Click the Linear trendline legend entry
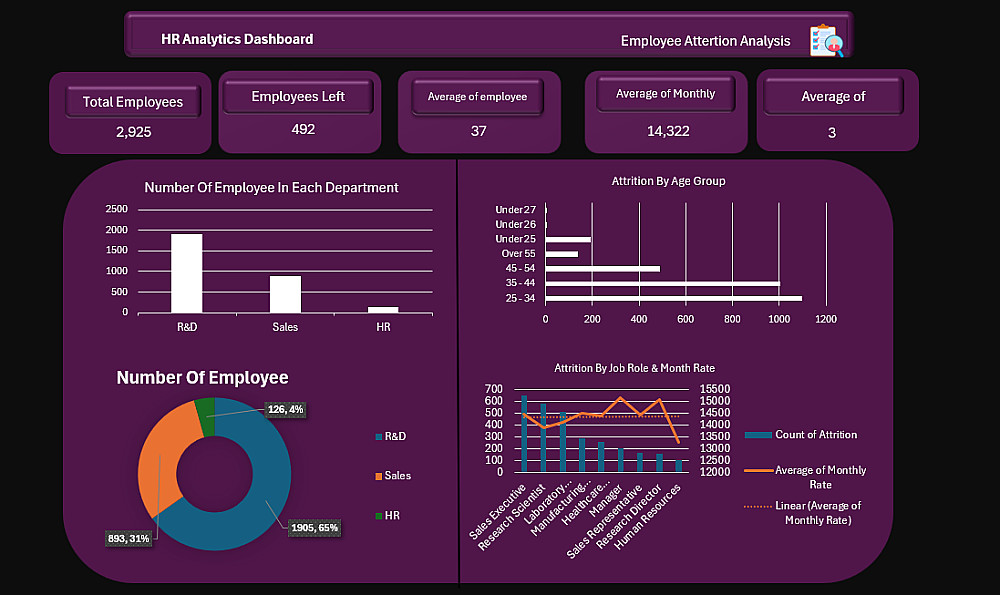 coord(803,513)
